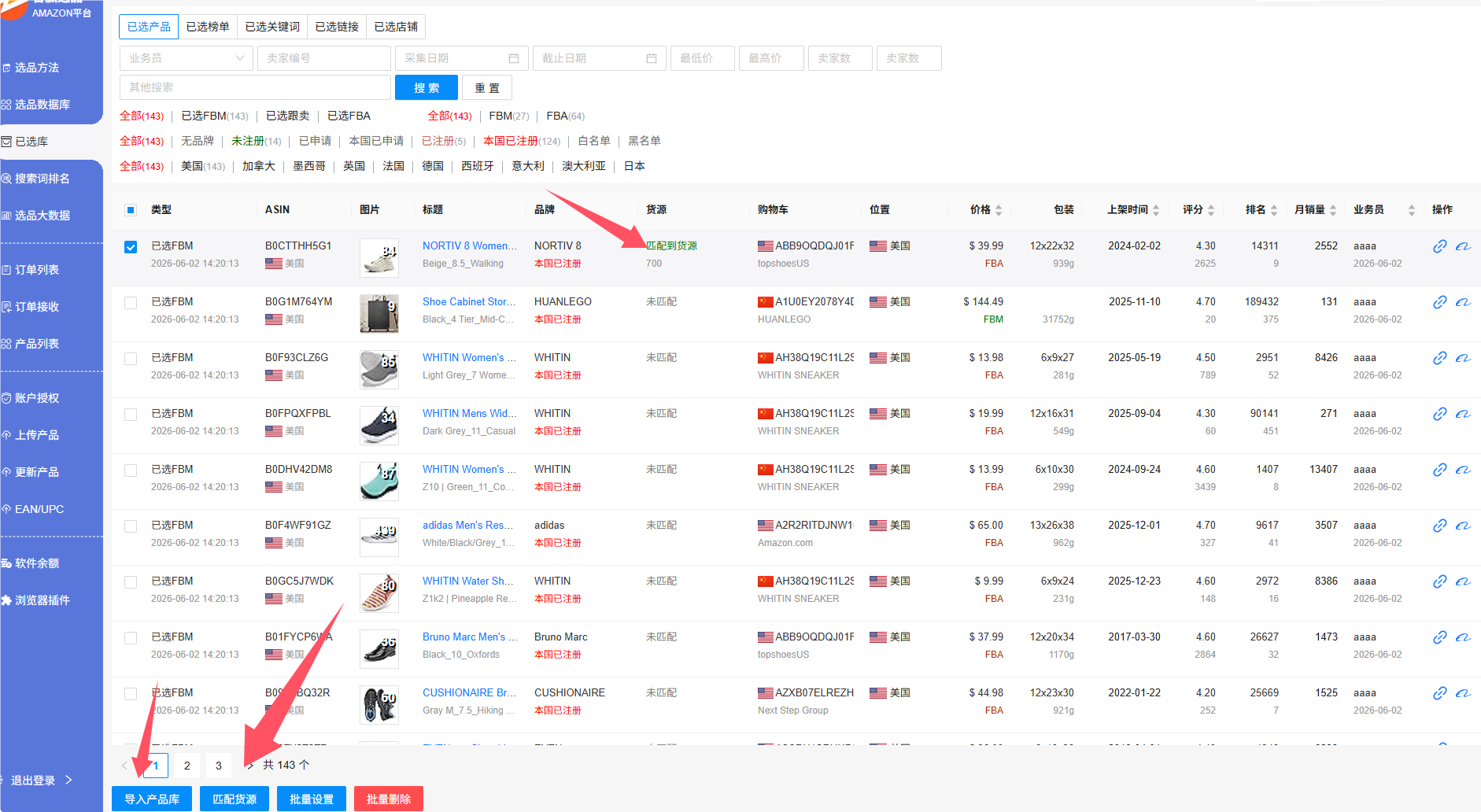Open link icon for B0GC5J7WDK row
The image size is (1481, 812).
click(x=1439, y=581)
